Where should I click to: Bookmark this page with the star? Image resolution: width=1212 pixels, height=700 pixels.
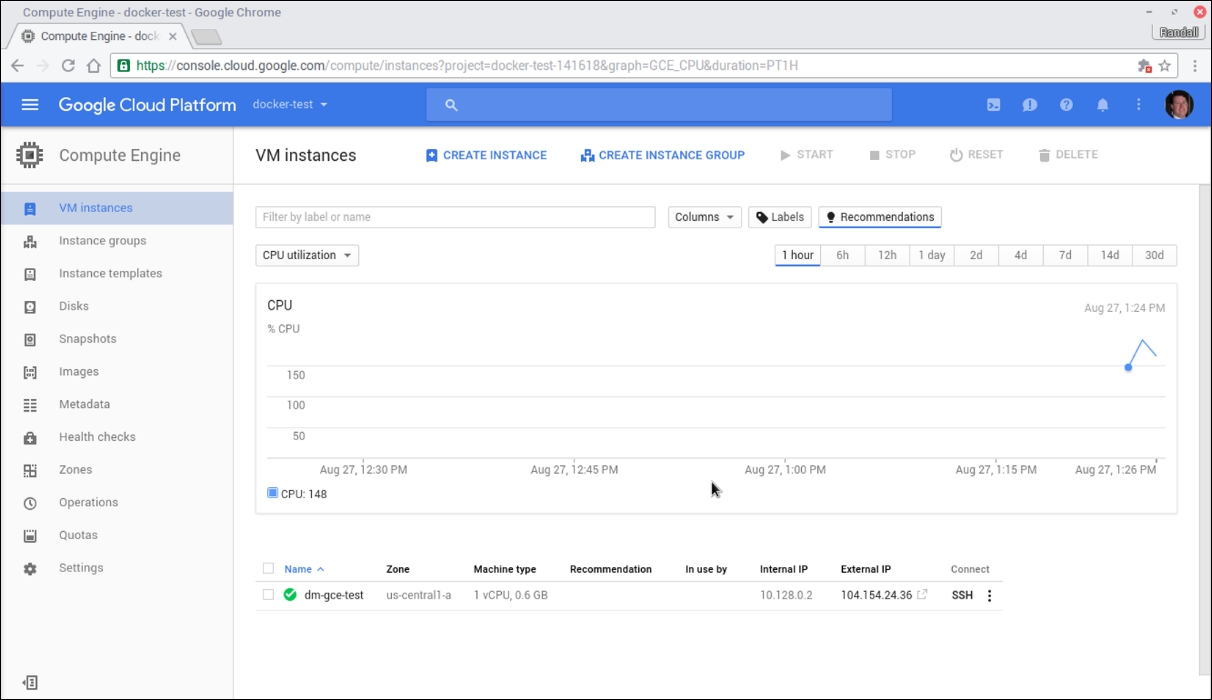click(x=1165, y=66)
